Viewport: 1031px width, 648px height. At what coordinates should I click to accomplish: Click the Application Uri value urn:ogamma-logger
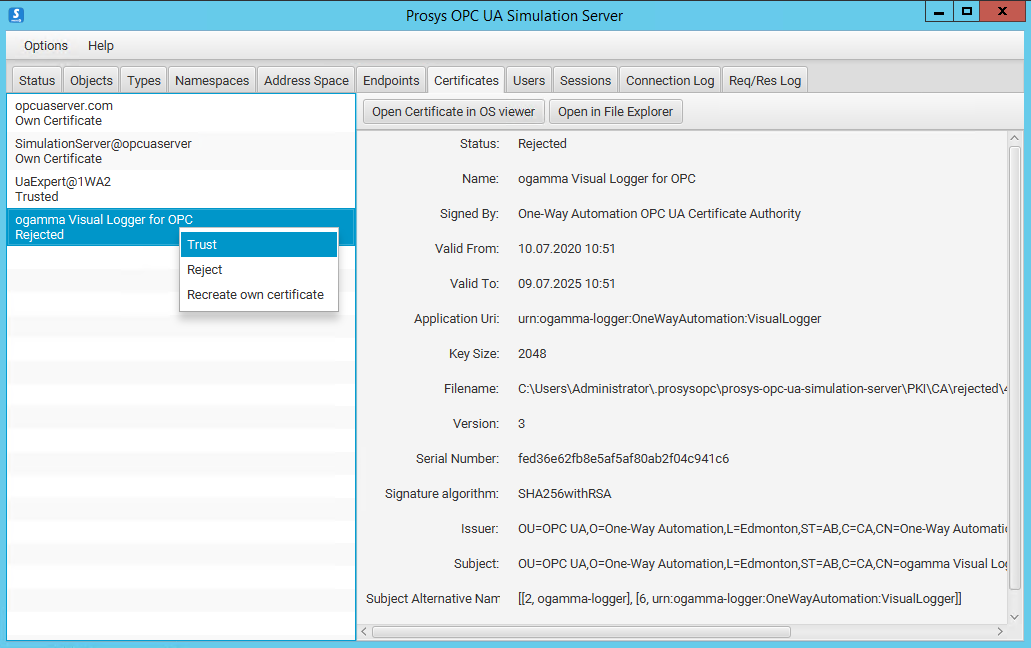(x=669, y=319)
